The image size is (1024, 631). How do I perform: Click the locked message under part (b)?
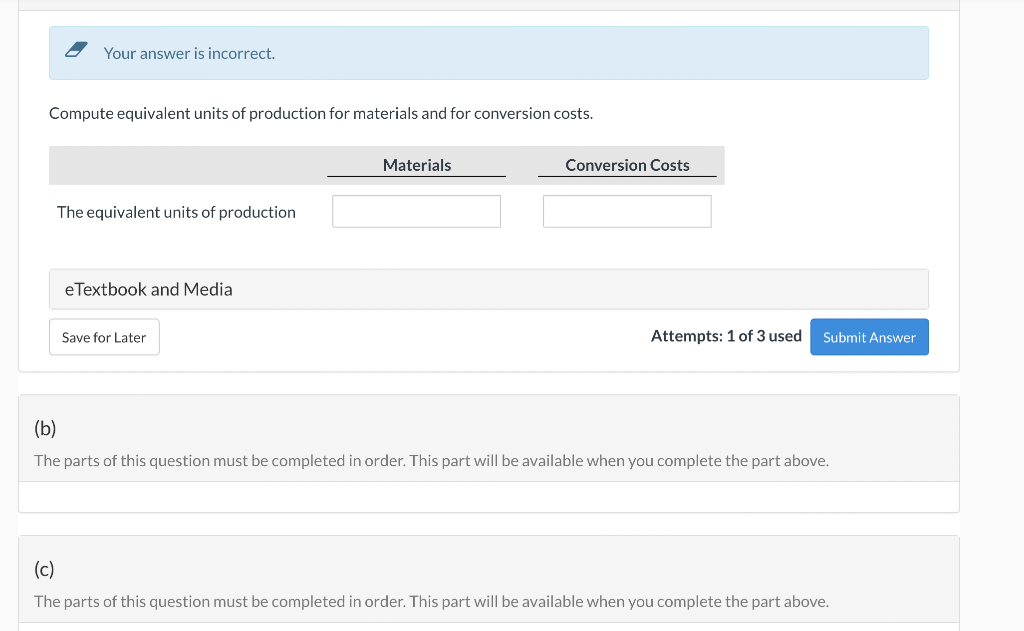point(431,461)
